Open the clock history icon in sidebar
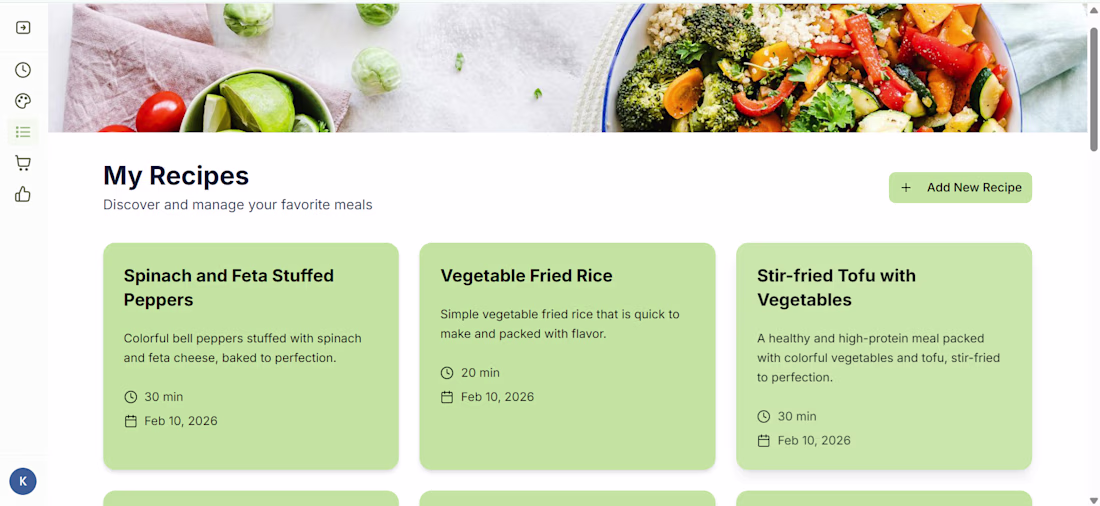 tap(23, 69)
